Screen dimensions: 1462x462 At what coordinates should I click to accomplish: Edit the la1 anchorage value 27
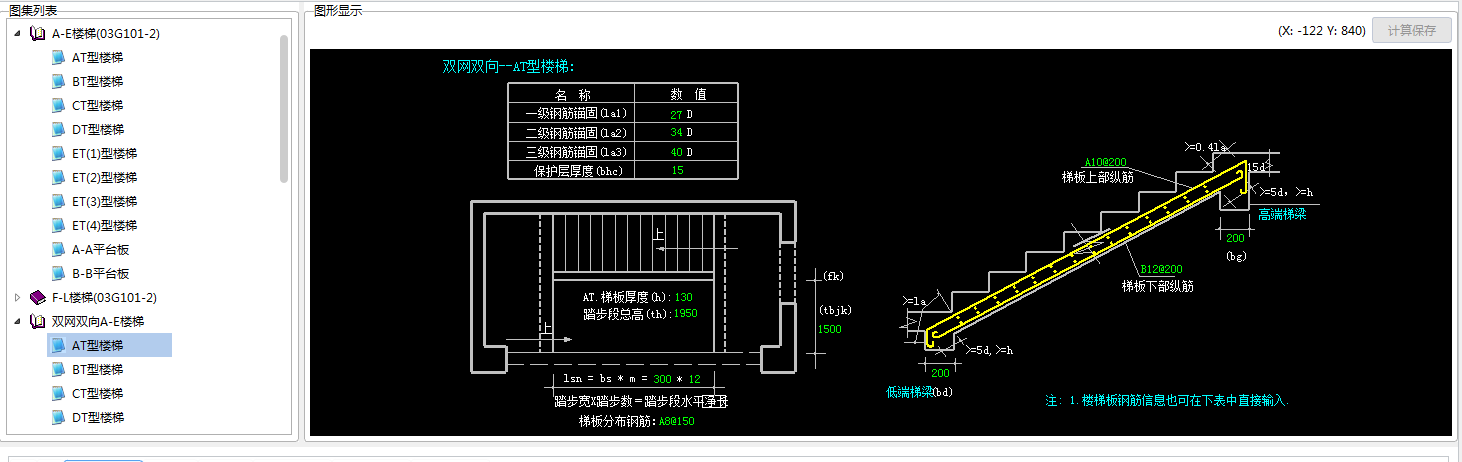[676, 115]
